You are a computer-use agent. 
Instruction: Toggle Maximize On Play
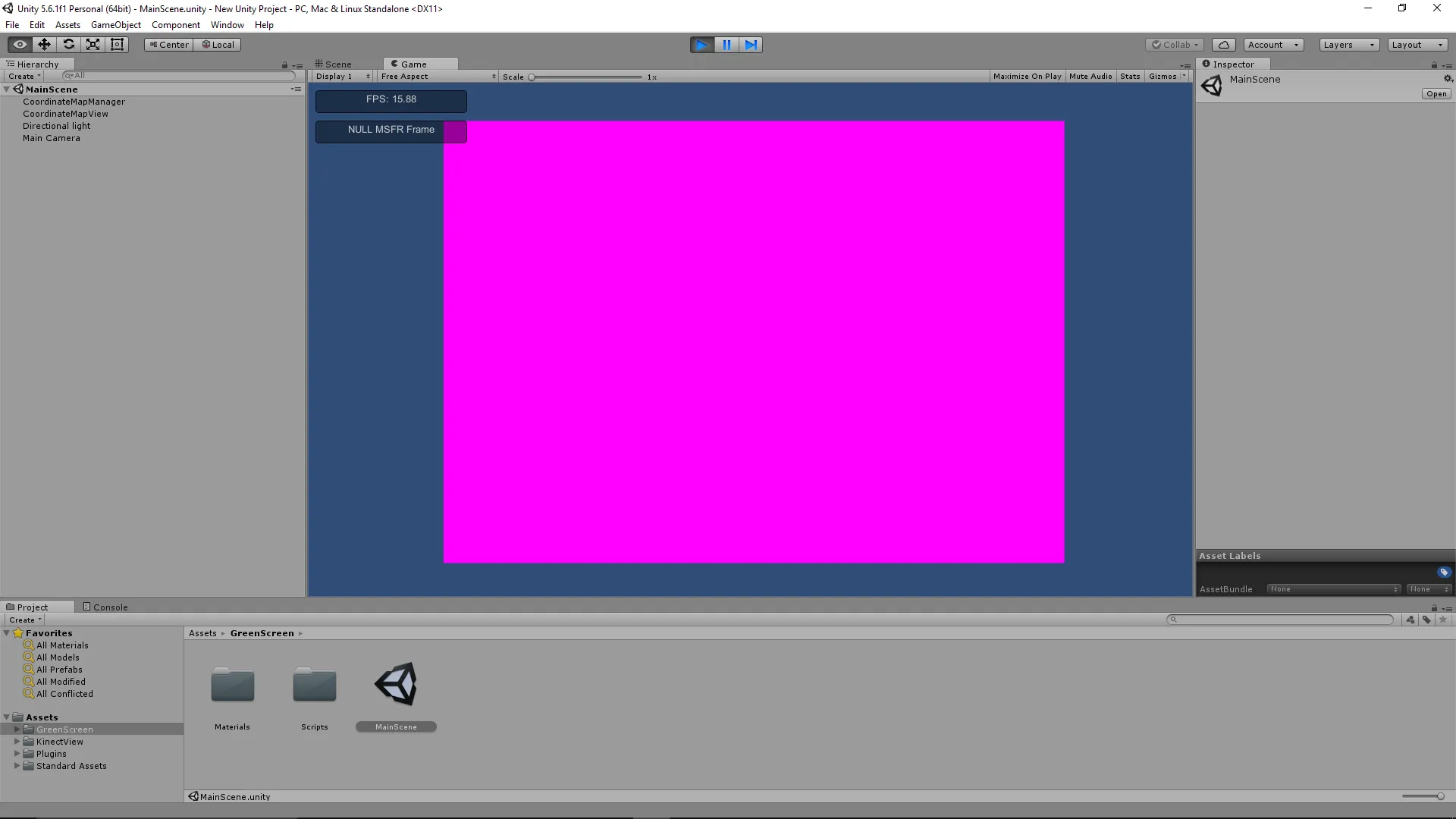point(1027,77)
